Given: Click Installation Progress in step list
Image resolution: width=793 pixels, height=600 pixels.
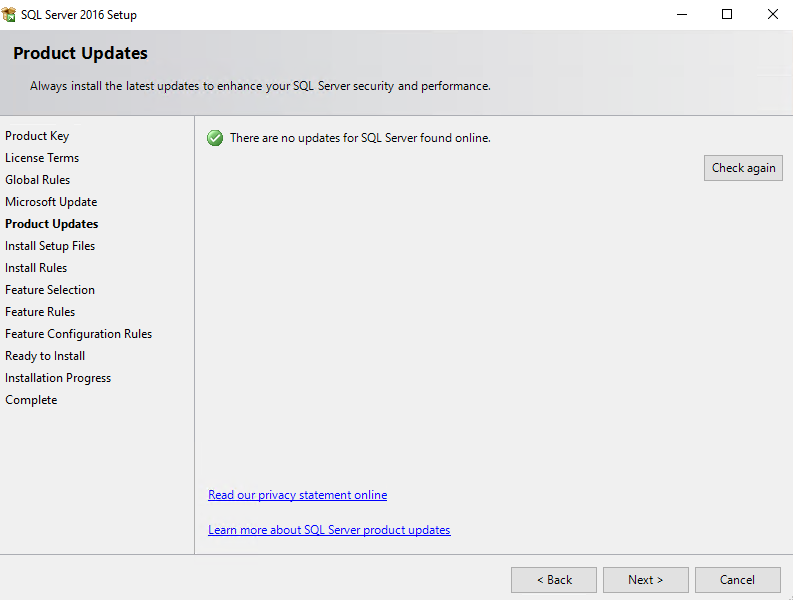Looking at the screenshot, I should 58,378.
